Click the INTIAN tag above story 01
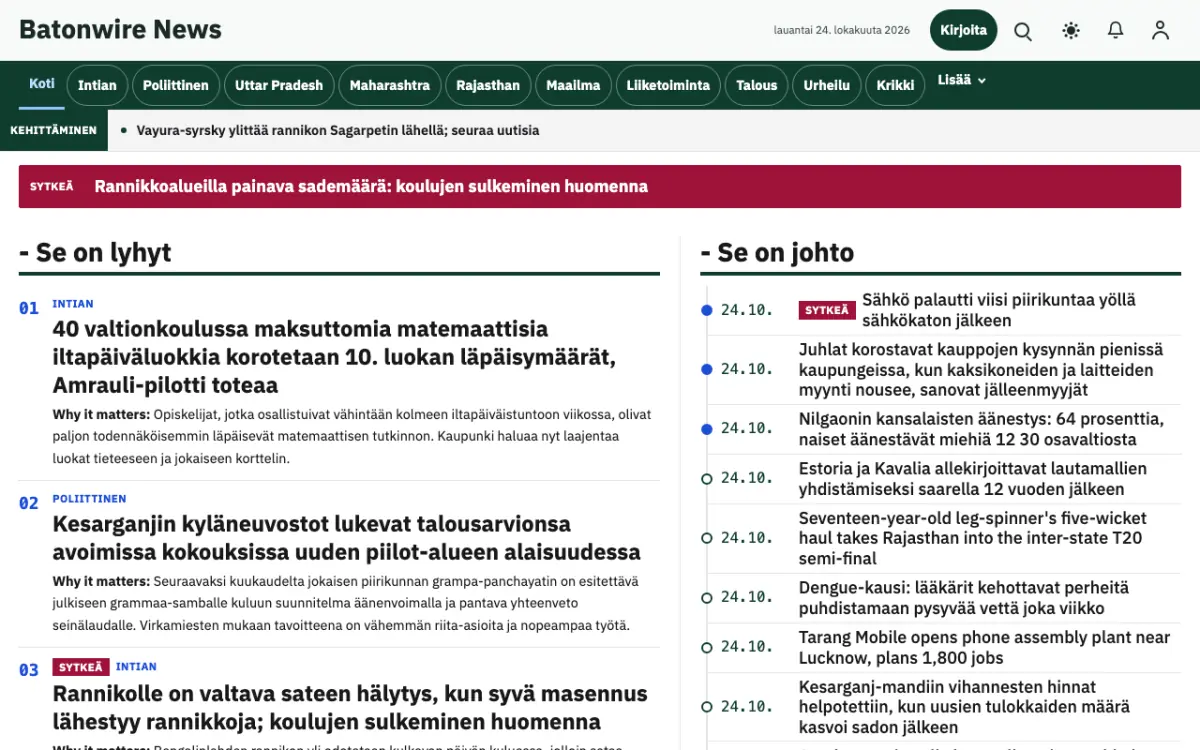The height and width of the screenshot is (750, 1200). click(73, 304)
